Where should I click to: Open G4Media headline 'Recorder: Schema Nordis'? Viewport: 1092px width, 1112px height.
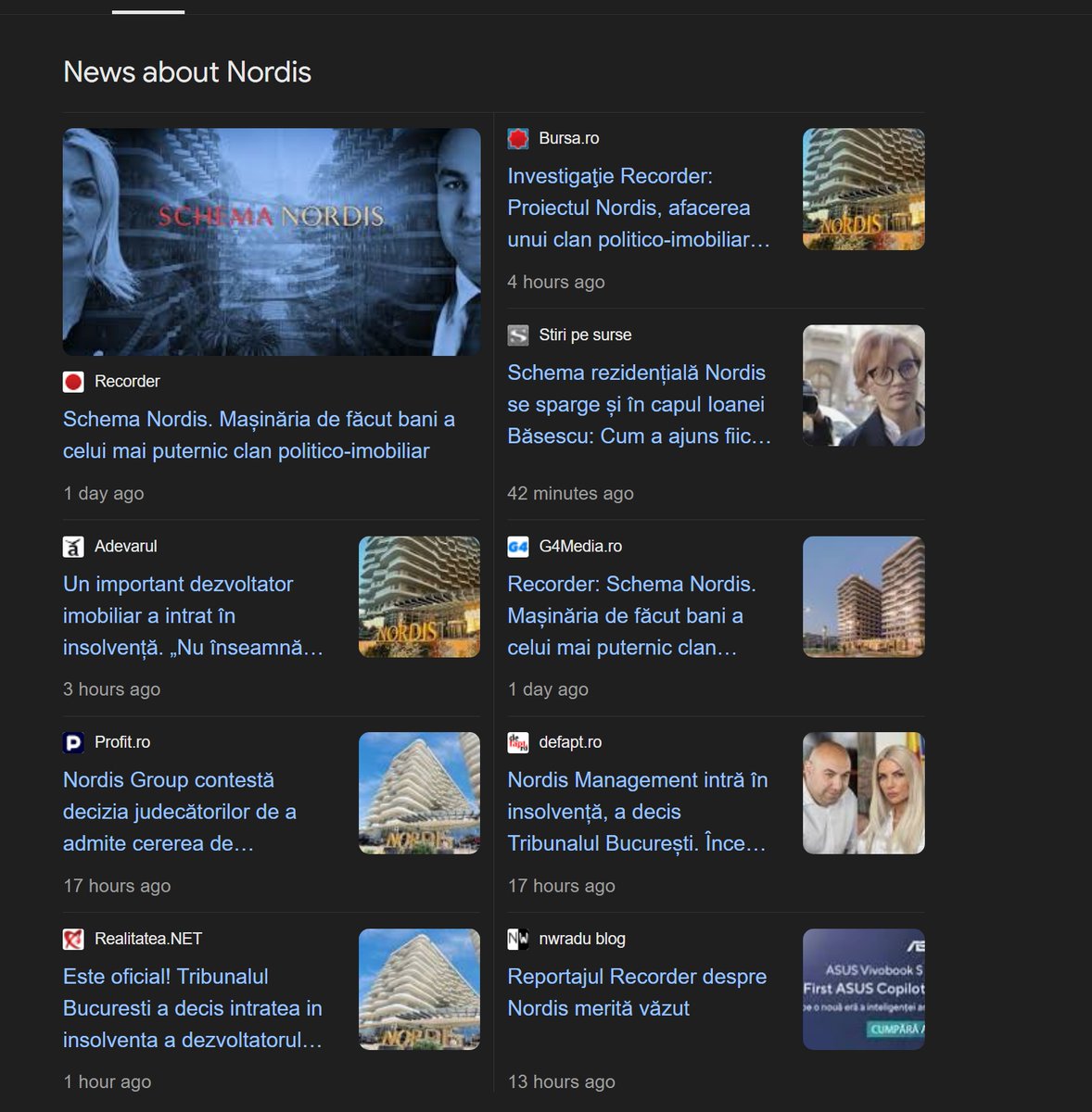pos(631,615)
